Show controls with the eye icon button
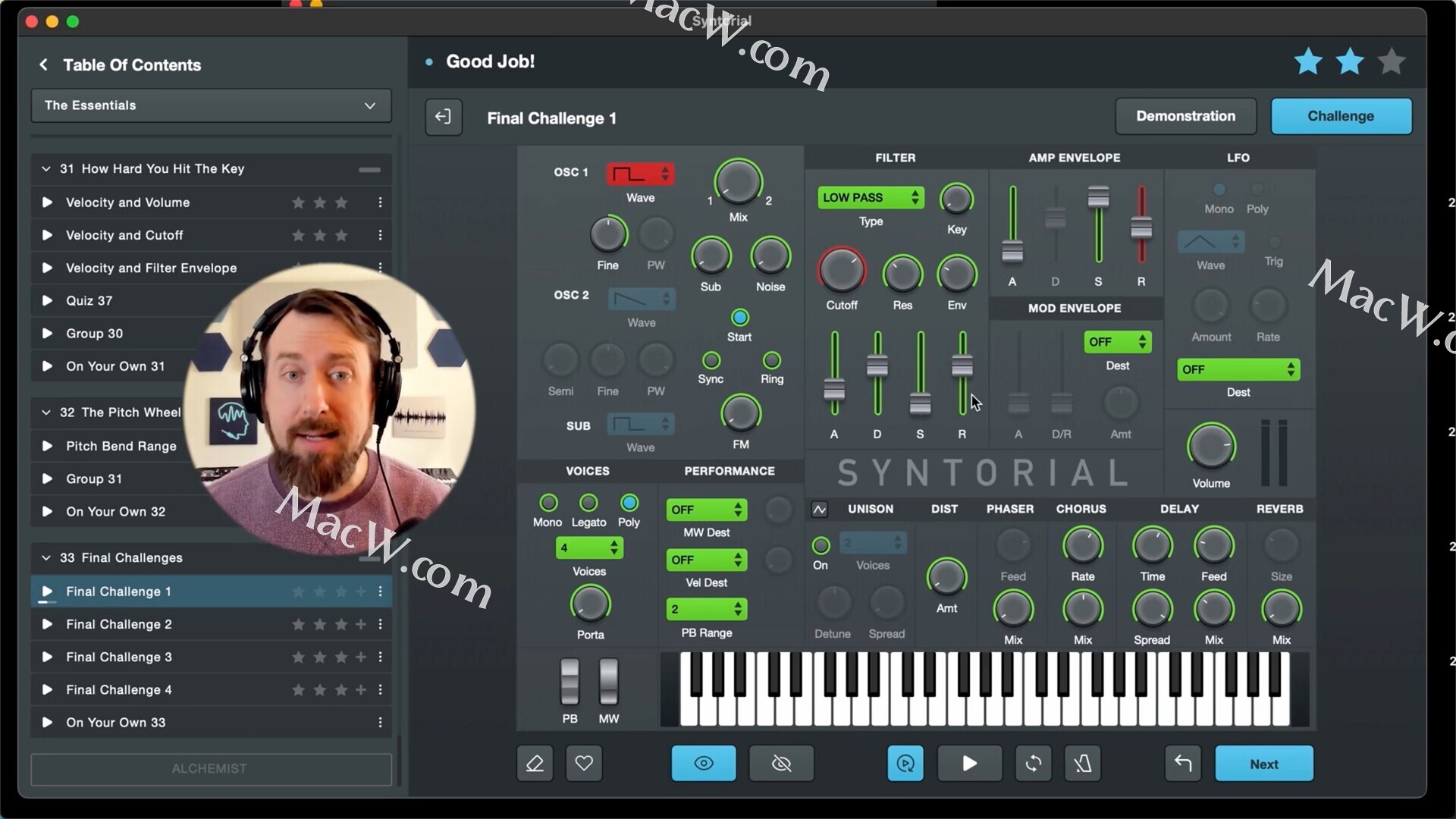This screenshot has width=1456, height=819. 704,764
